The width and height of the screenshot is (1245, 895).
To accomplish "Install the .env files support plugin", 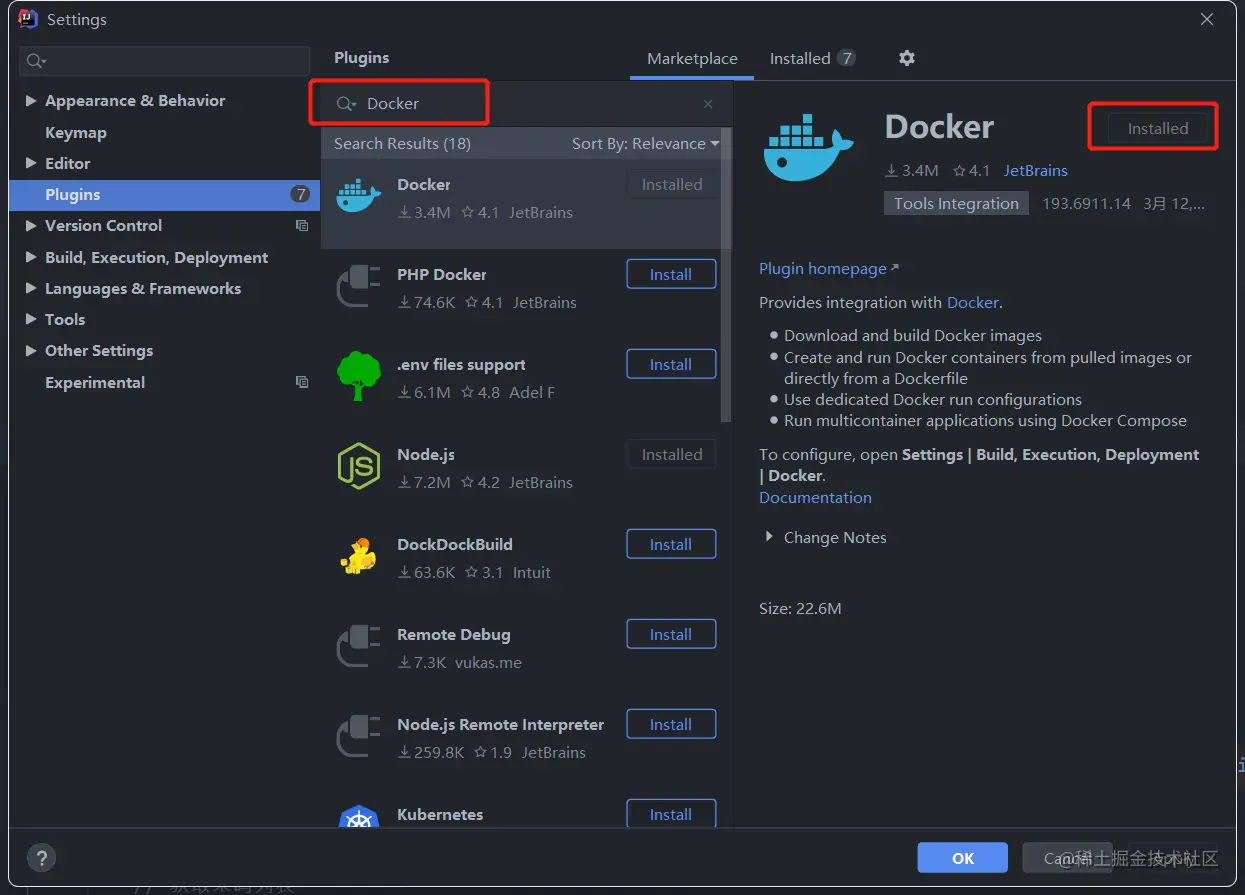I will click(x=671, y=364).
